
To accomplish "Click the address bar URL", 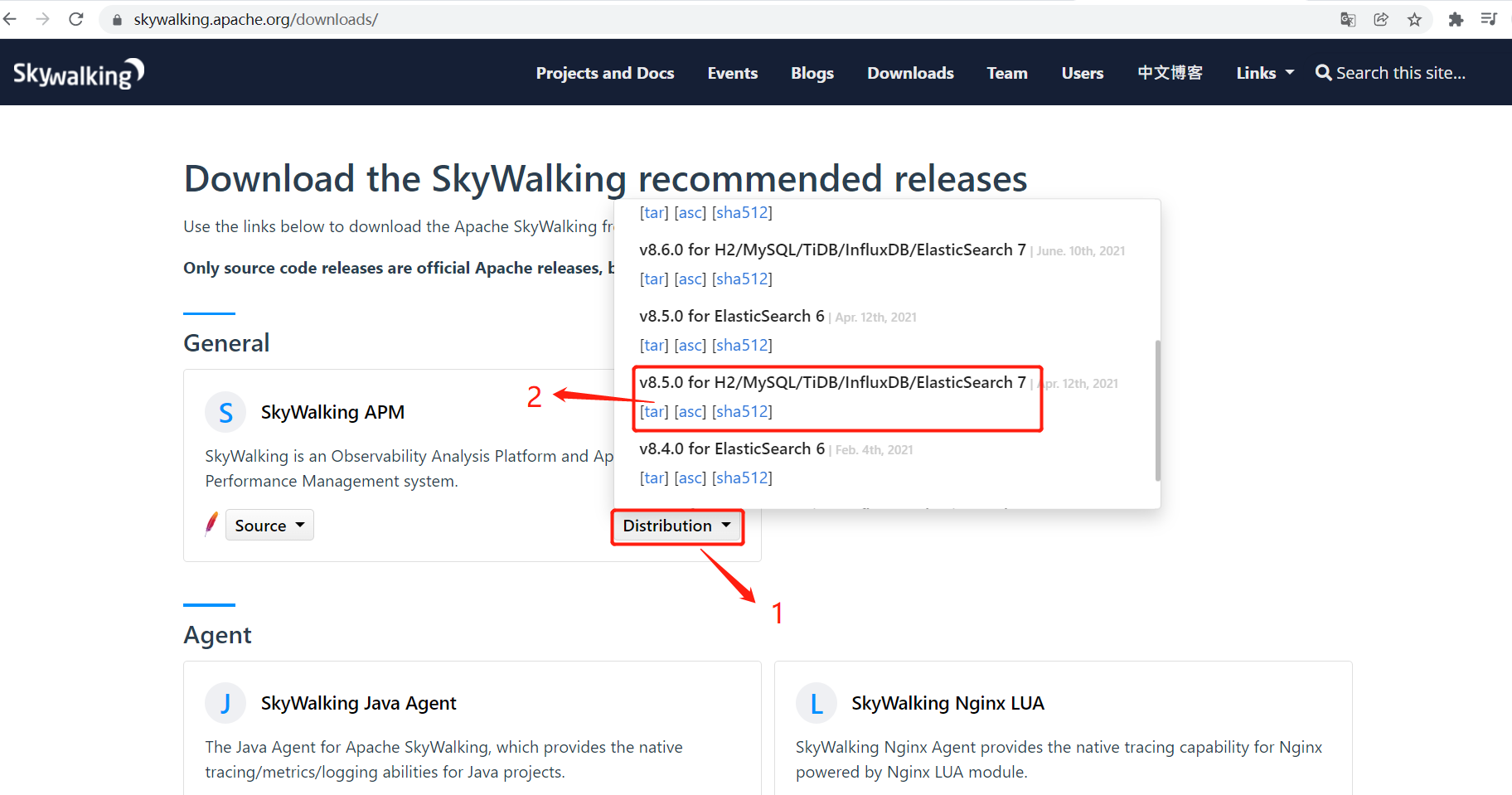I will pos(255,19).
